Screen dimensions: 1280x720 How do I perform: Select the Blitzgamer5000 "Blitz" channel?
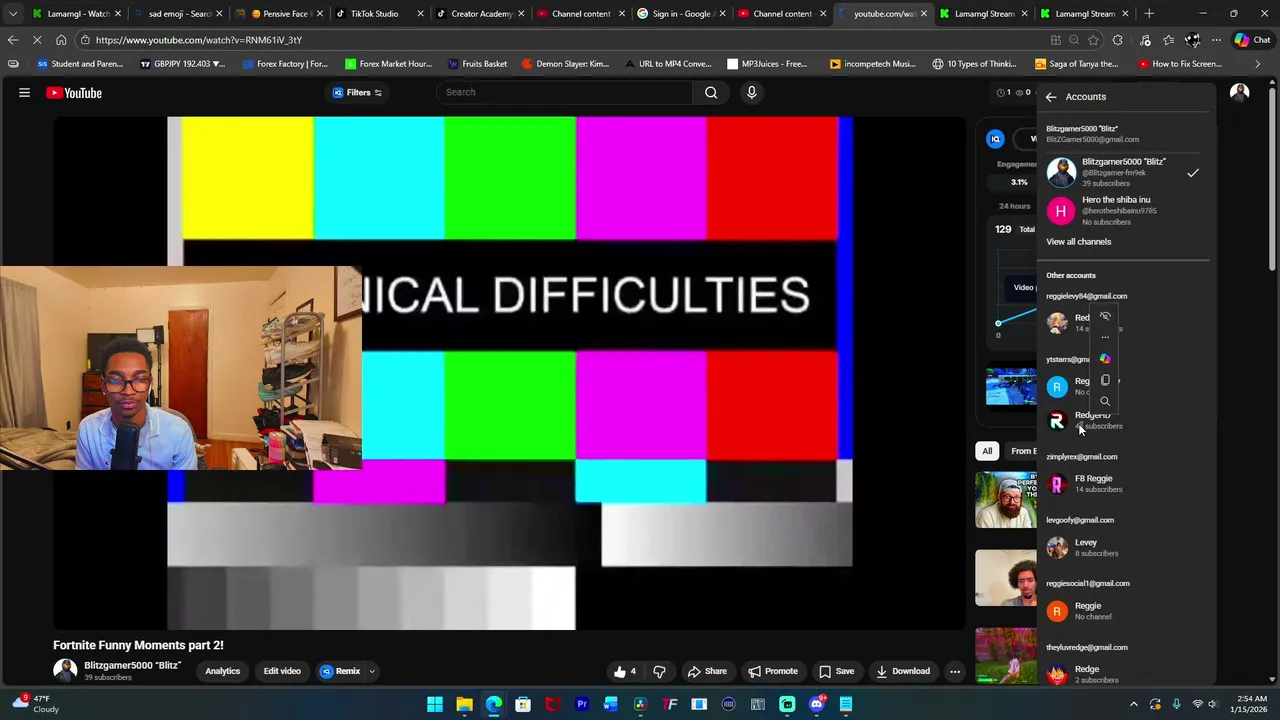pyautogui.click(x=1124, y=172)
